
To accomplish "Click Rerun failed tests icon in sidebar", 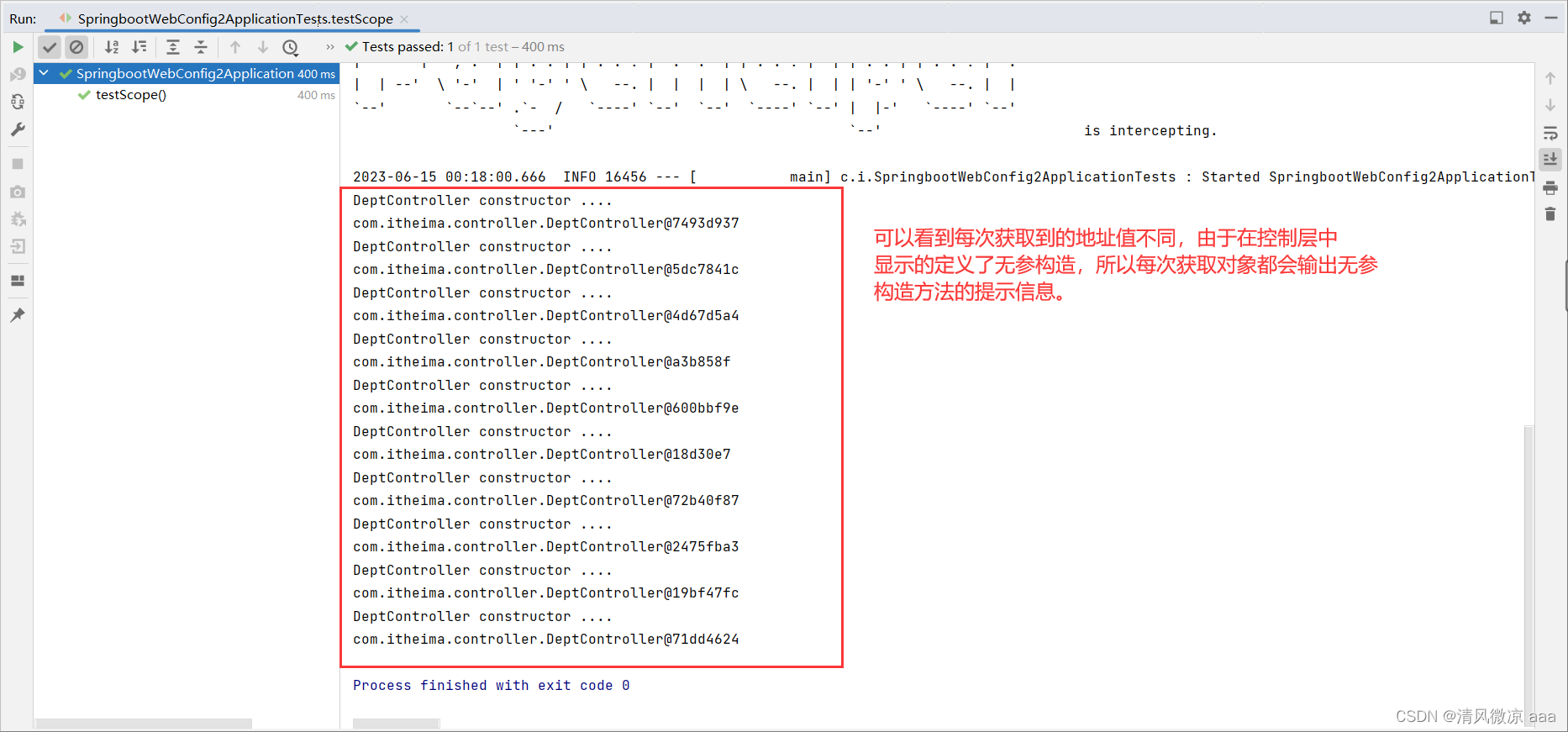I will pyautogui.click(x=18, y=75).
